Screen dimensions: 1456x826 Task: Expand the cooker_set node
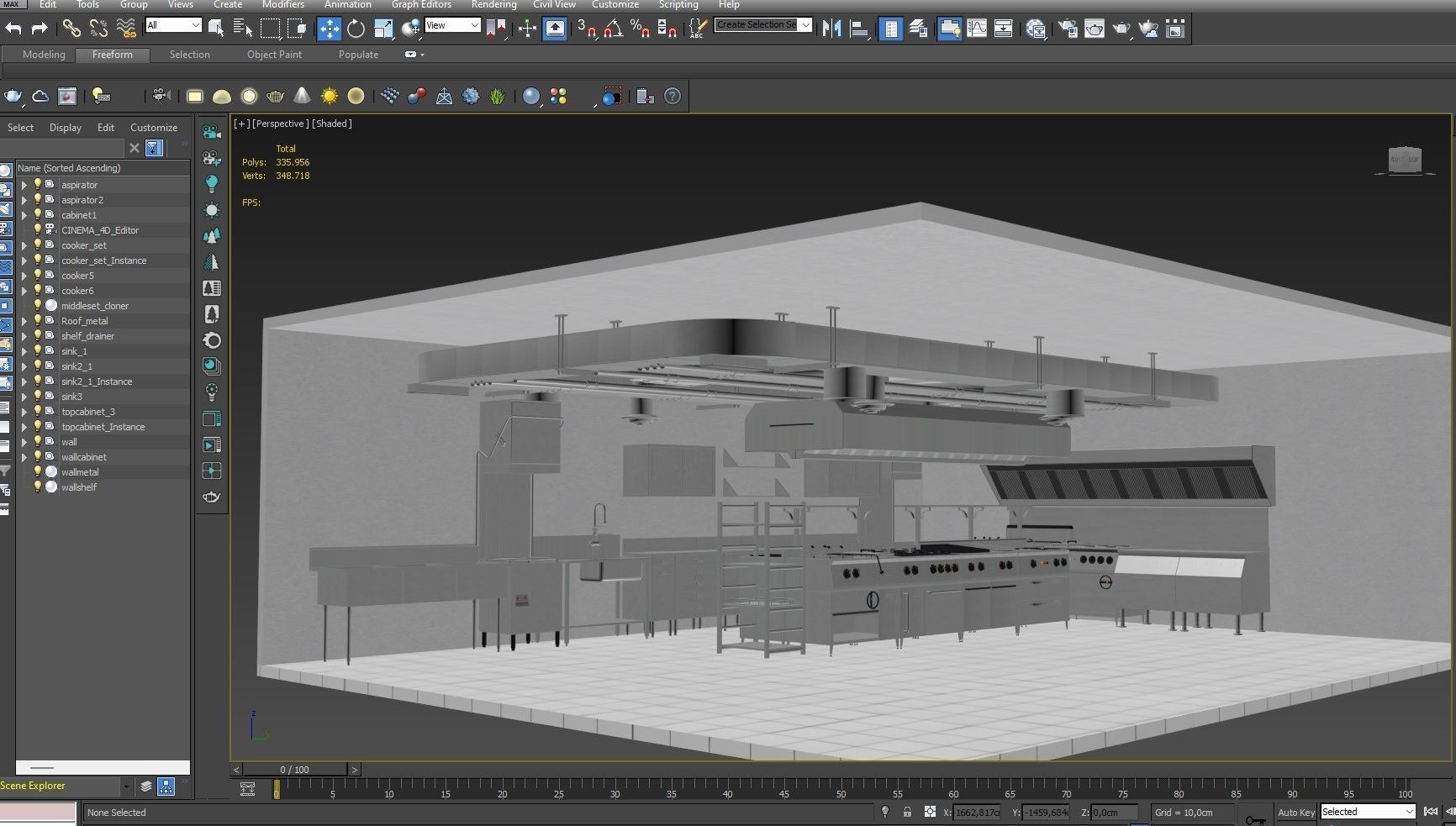(x=24, y=245)
